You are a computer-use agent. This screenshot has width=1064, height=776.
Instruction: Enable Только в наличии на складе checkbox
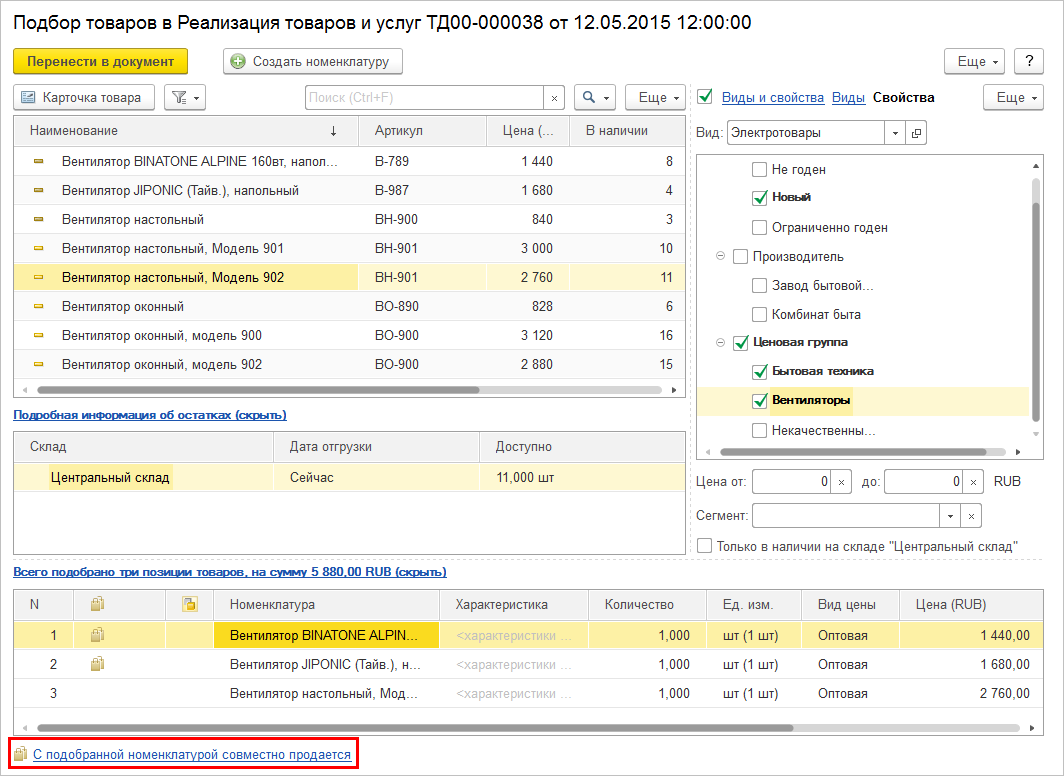705,546
